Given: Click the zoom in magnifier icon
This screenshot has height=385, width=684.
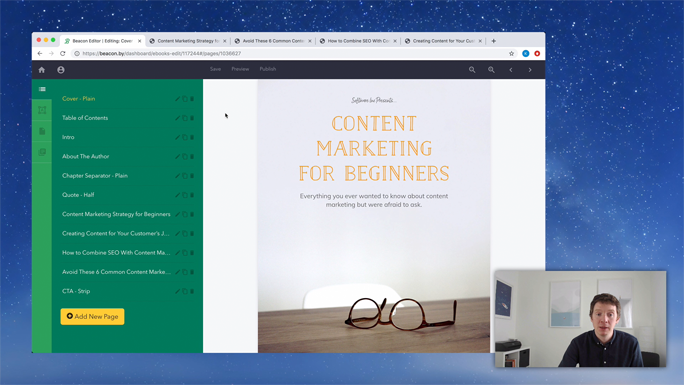Looking at the screenshot, I should [491, 70].
